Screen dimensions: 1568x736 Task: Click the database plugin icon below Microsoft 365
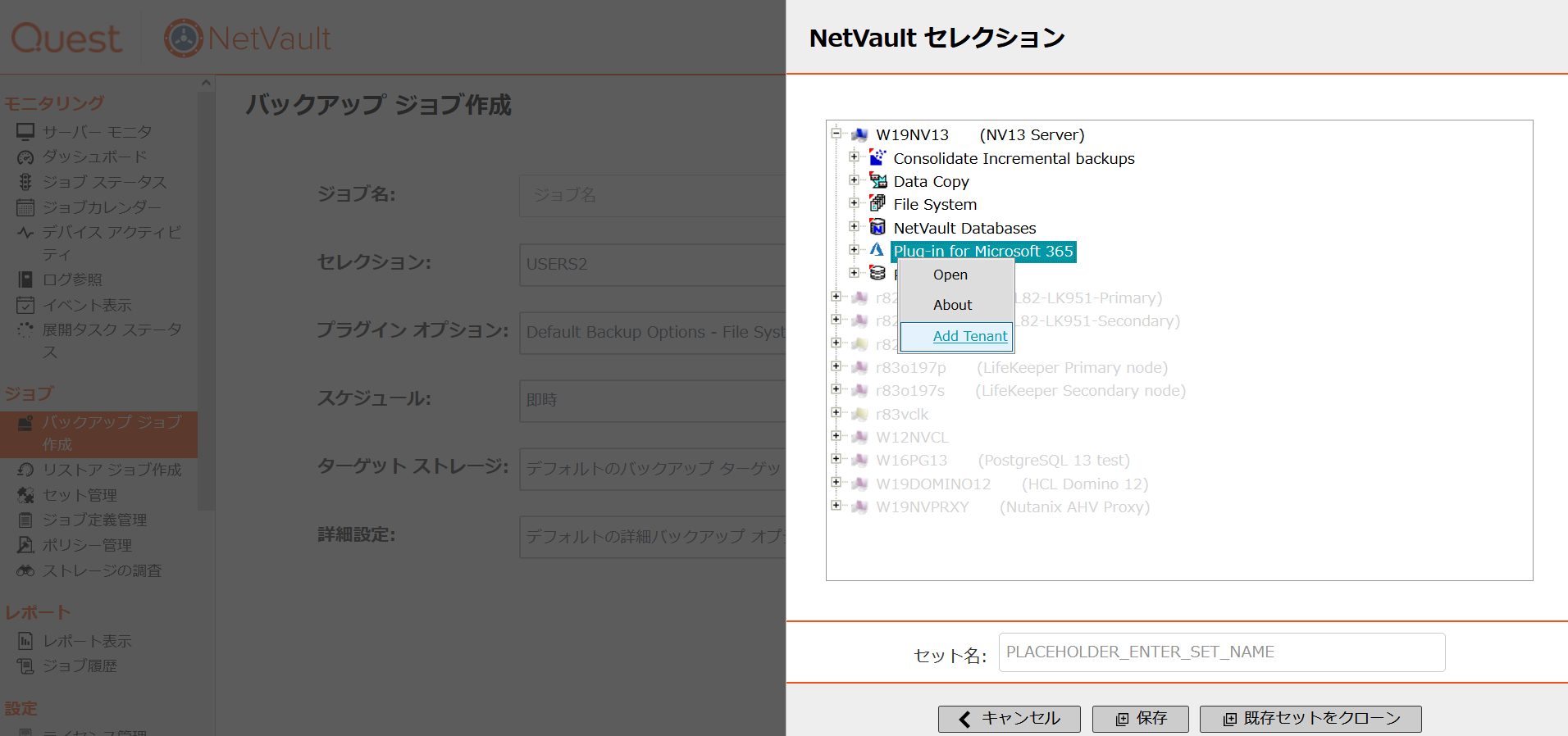877,273
